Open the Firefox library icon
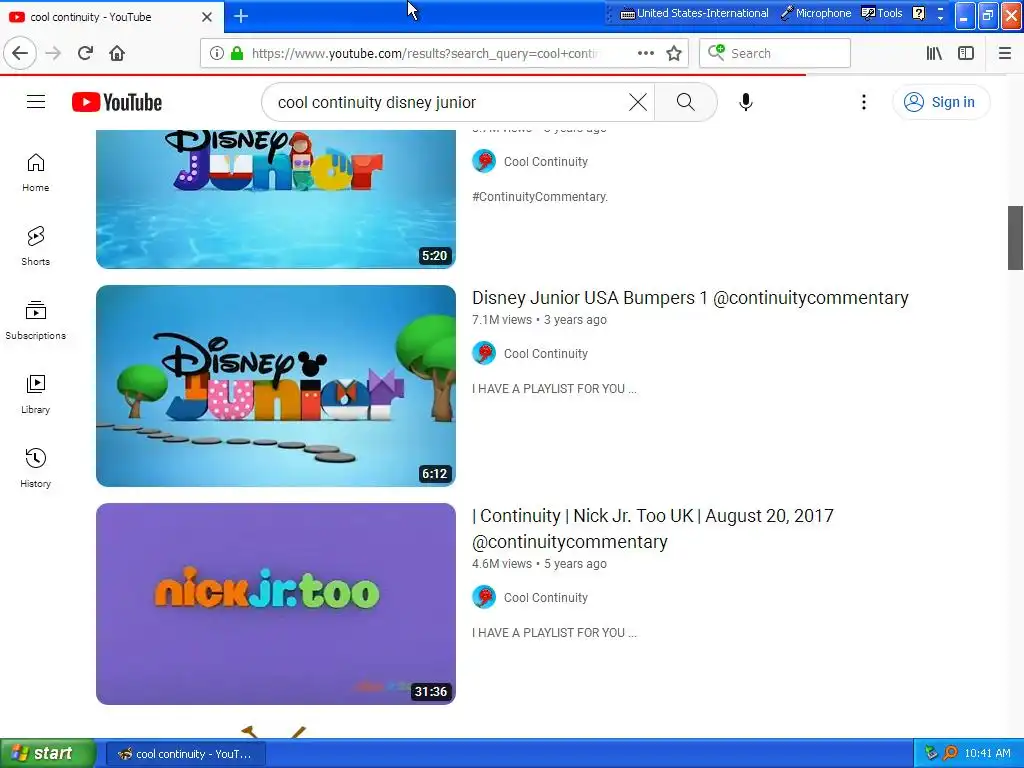The width and height of the screenshot is (1024, 768). click(x=934, y=53)
